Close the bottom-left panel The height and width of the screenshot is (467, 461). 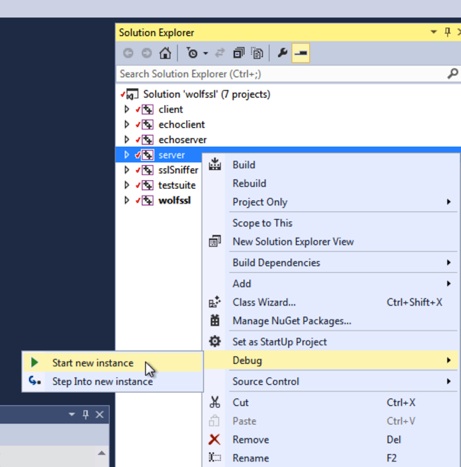[x=100, y=415]
